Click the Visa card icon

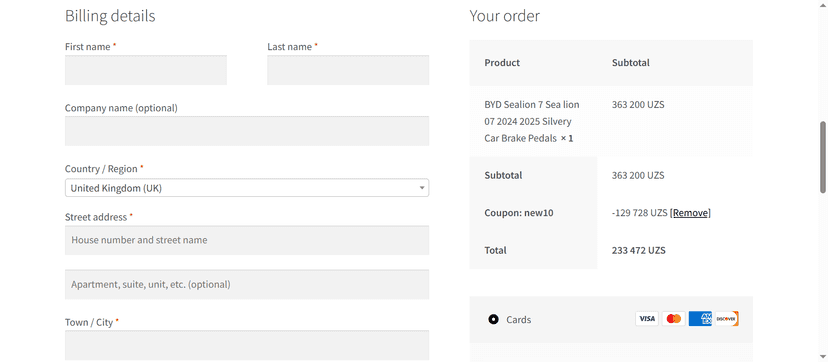click(x=647, y=319)
